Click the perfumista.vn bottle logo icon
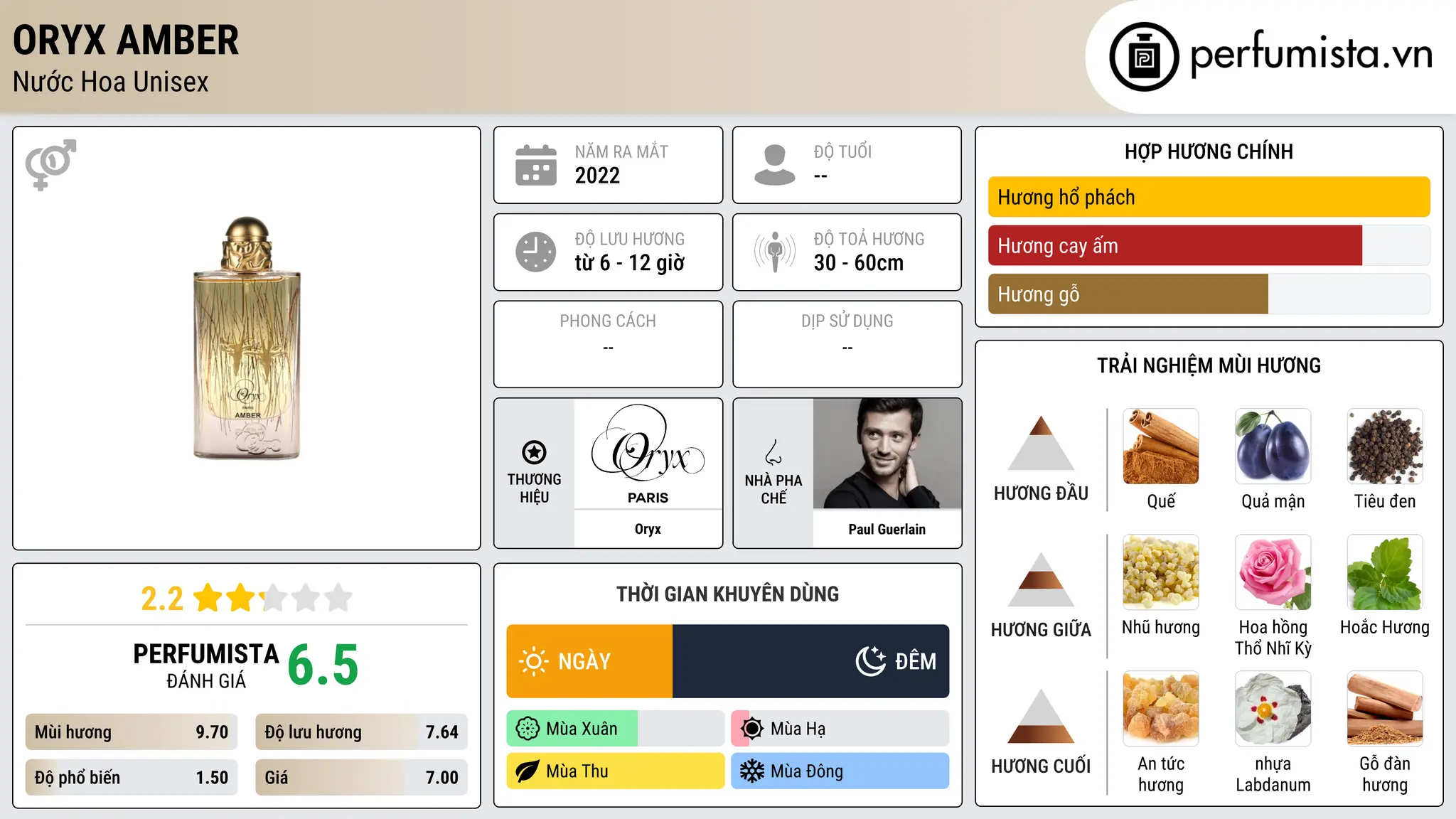 coord(1144,57)
